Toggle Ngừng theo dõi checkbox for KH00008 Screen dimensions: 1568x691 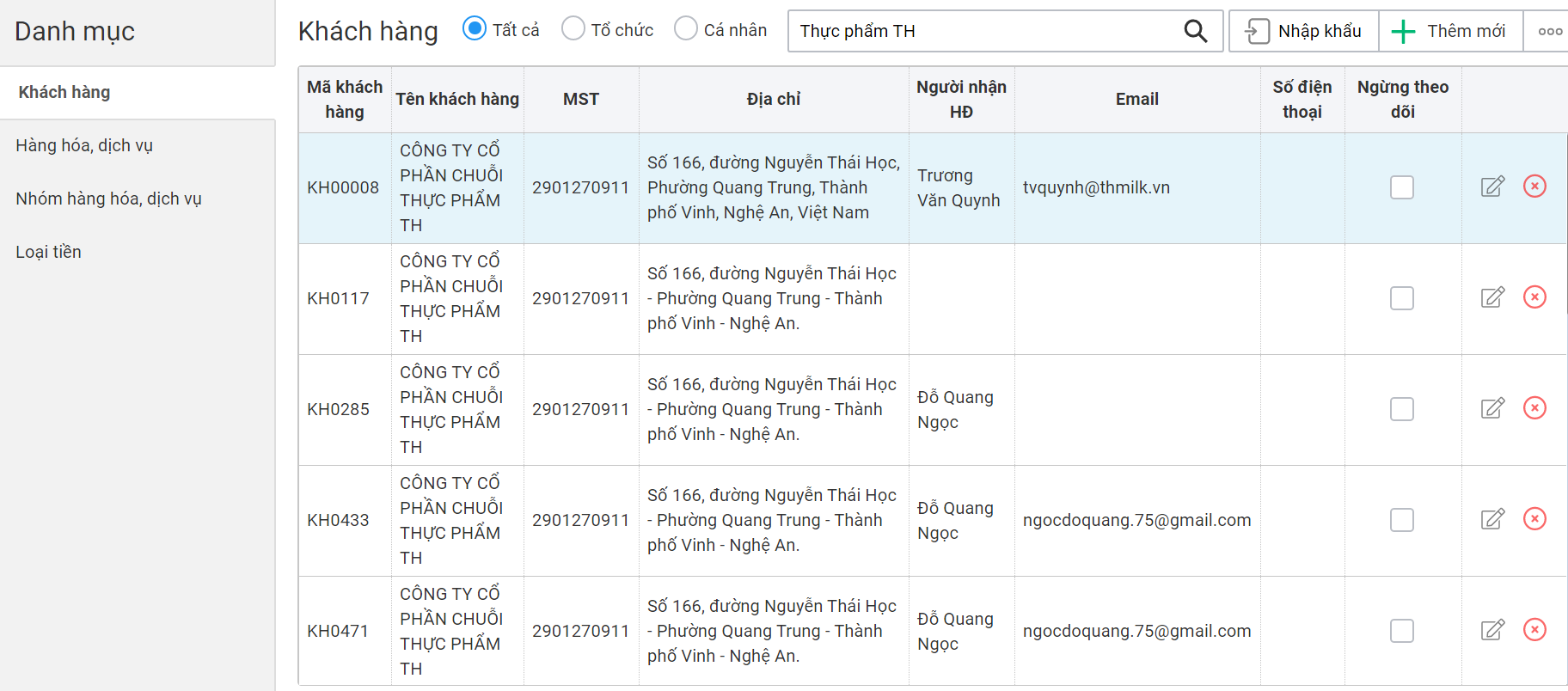tap(1402, 187)
